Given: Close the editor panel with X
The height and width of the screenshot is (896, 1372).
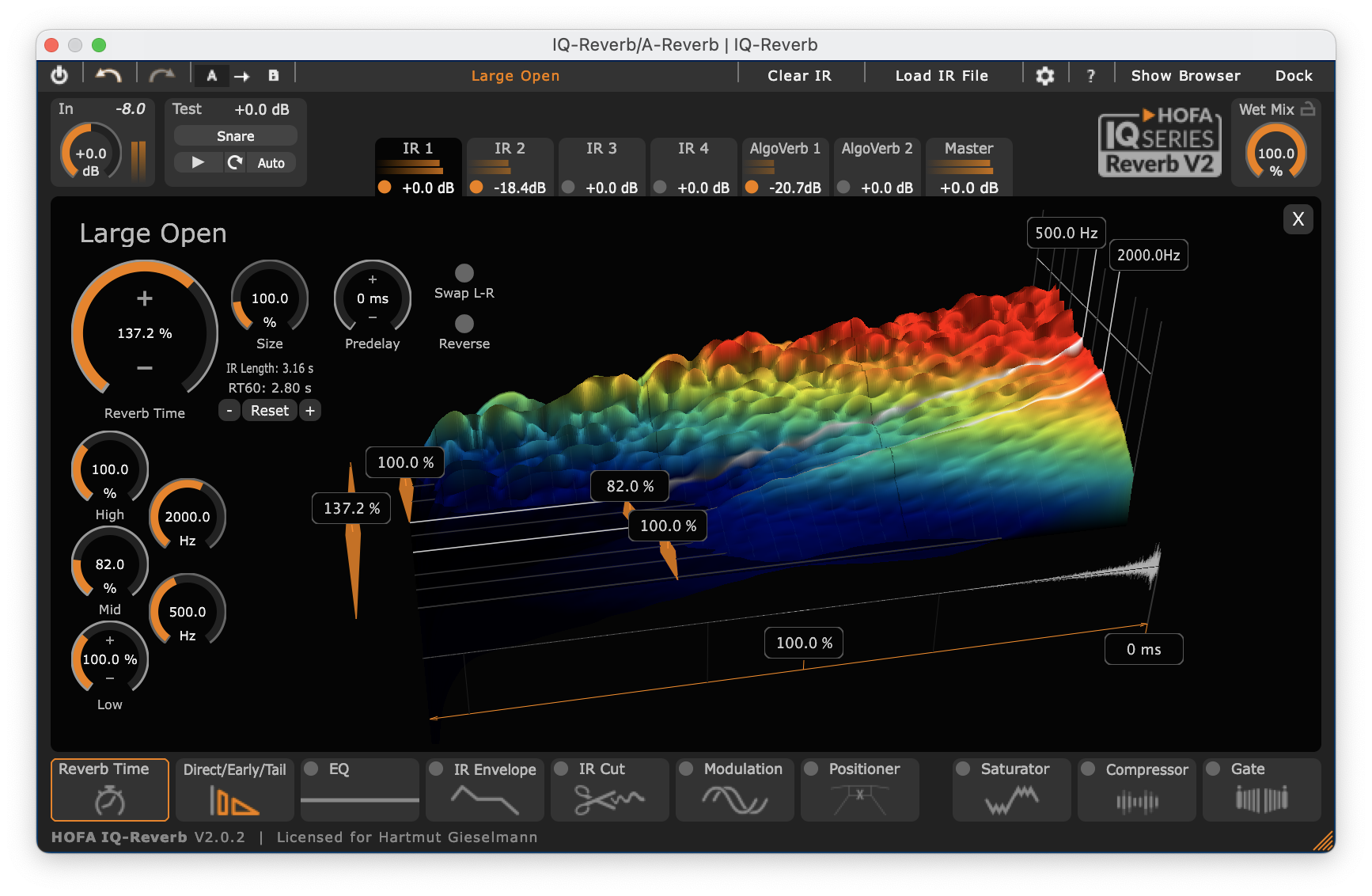Looking at the screenshot, I should 1298,219.
